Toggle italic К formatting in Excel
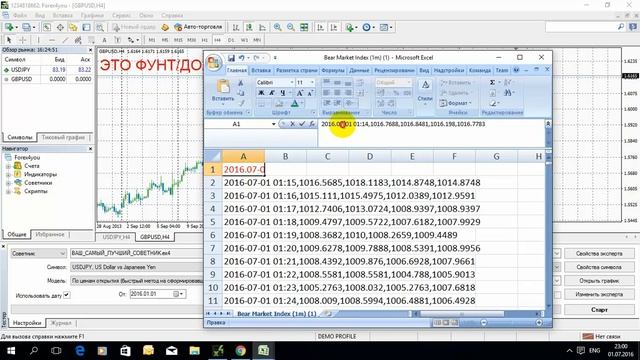 pos(271,93)
